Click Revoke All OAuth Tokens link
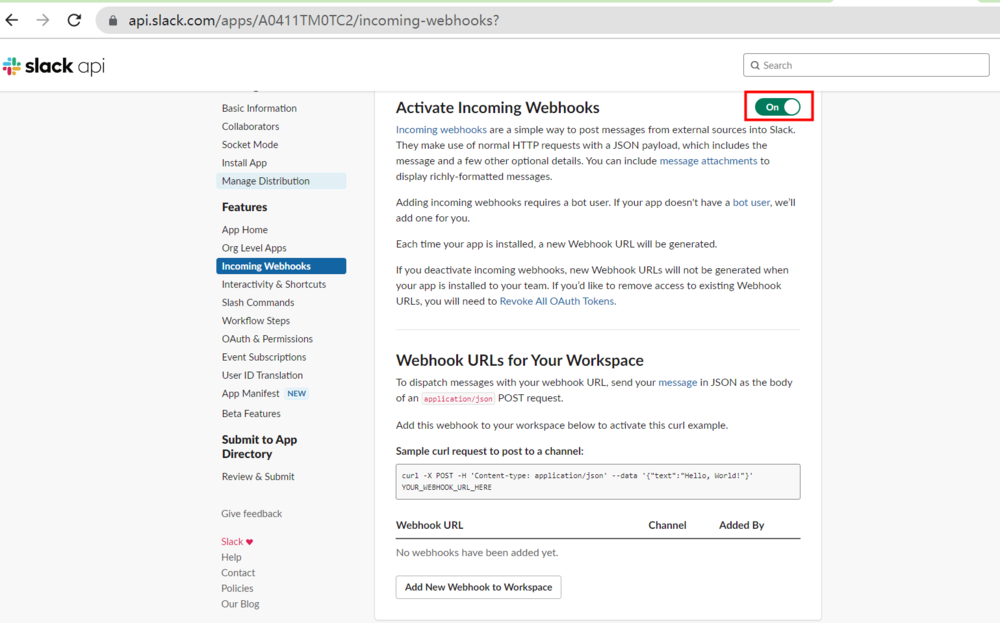The image size is (1000, 623). [x=557, y=301]
